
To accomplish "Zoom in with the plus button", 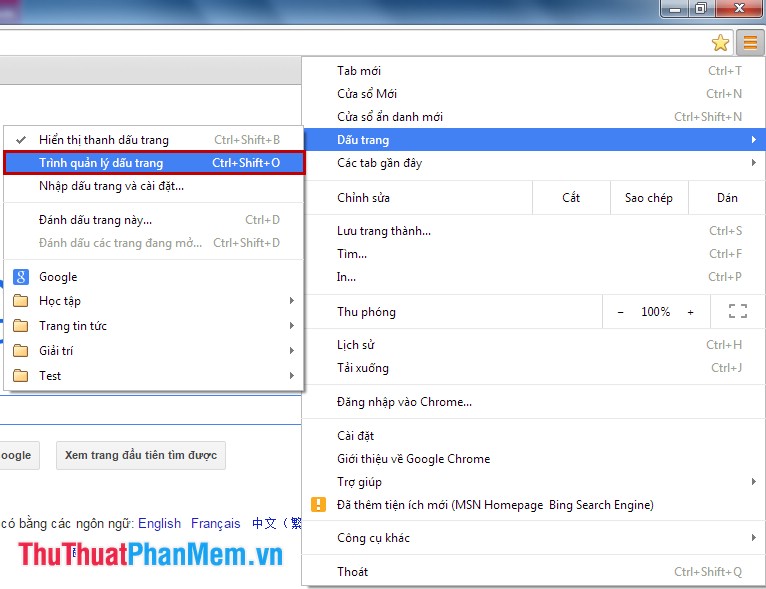I will point(690,312).
